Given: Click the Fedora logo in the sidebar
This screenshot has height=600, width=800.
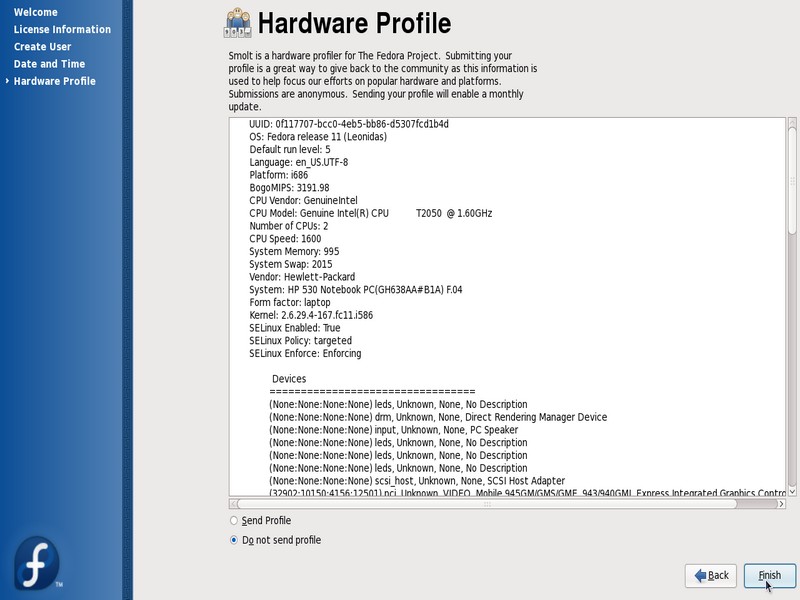Looking at the screenshot, I should pyautogui.click(x=37, y=562).
